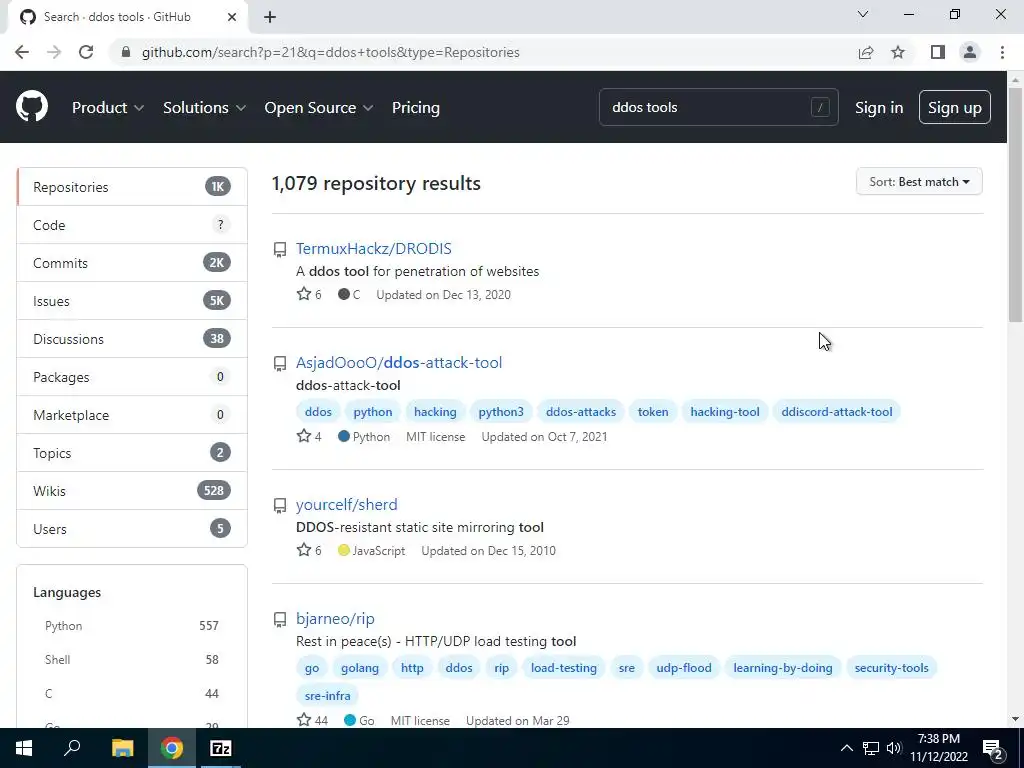The image size is (1024, 768).
Task: Select the Users filter
Action: click(132, 529)
